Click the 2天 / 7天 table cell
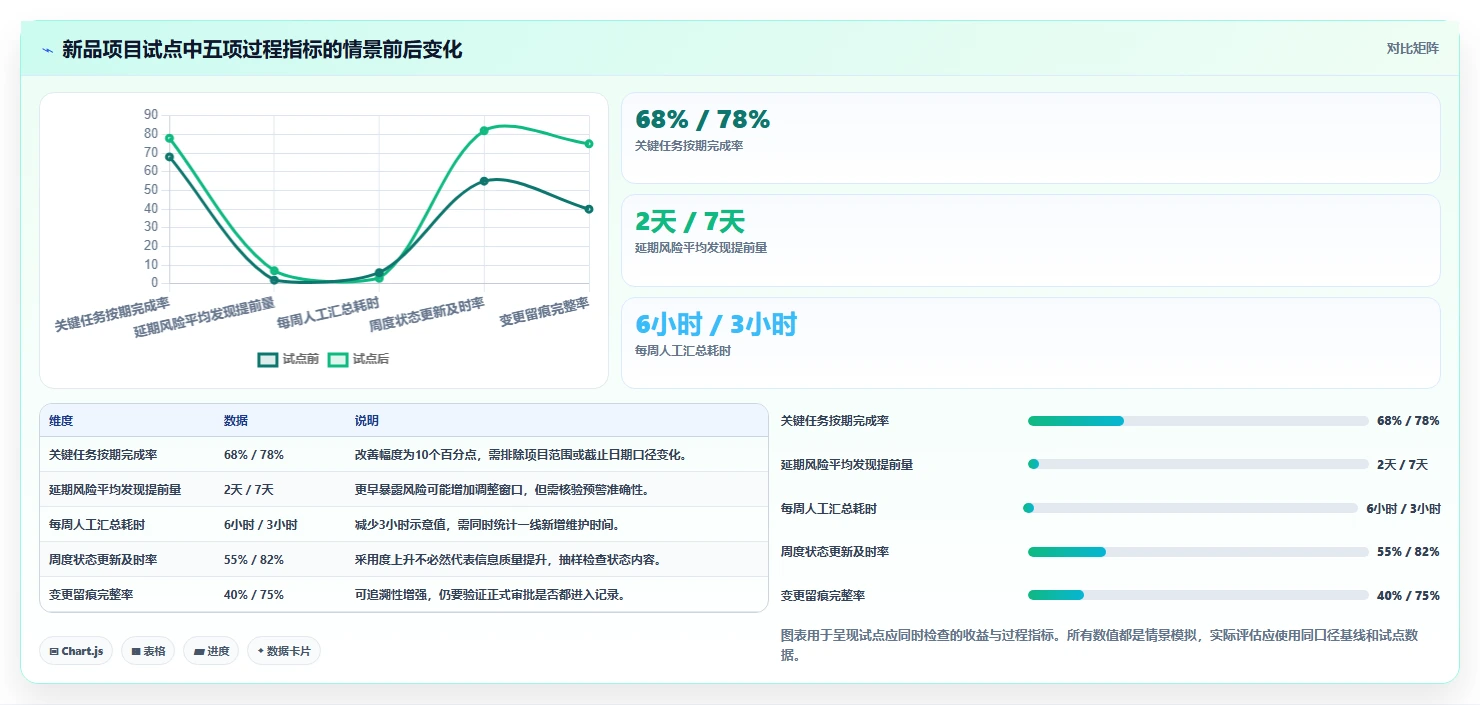The image size is (1480, 705). pos(249,490)
